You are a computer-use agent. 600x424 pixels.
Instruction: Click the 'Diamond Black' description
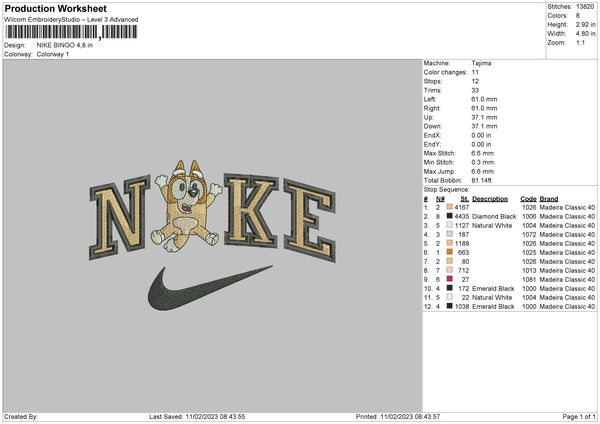494,217
